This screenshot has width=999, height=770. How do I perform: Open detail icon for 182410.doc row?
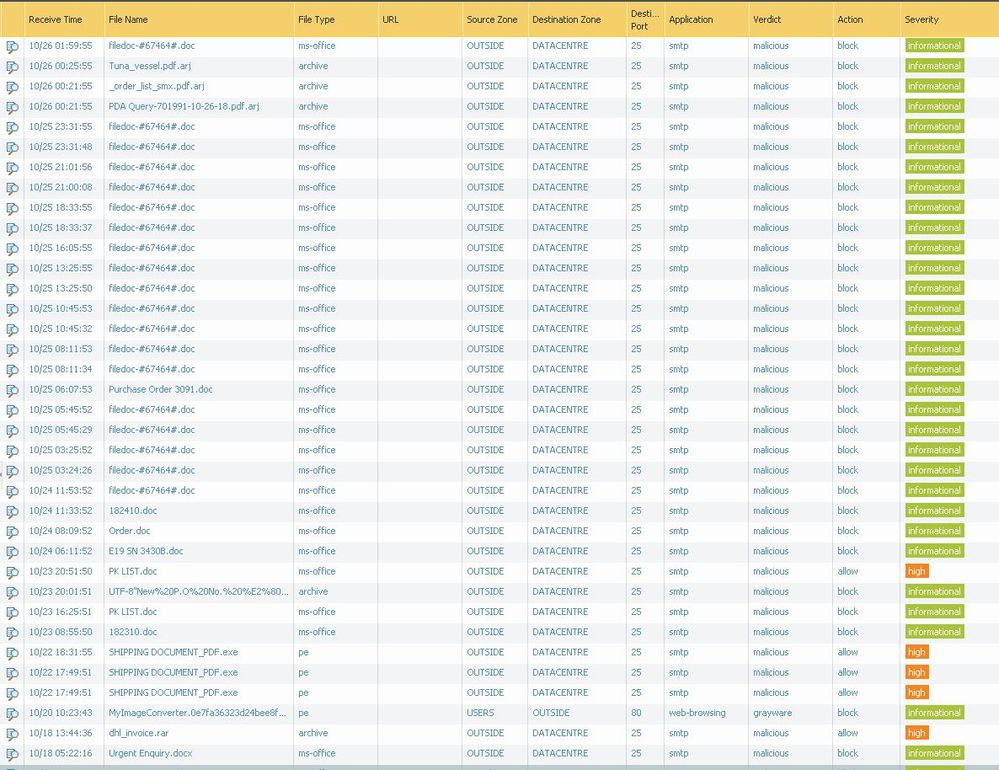(x=12, y=511)
